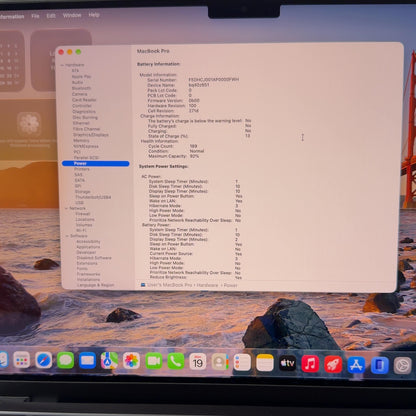The height and width of the screenshot is (416, 416).
Task: Collapse the Network section in sidebar
Action: [66, 208]
